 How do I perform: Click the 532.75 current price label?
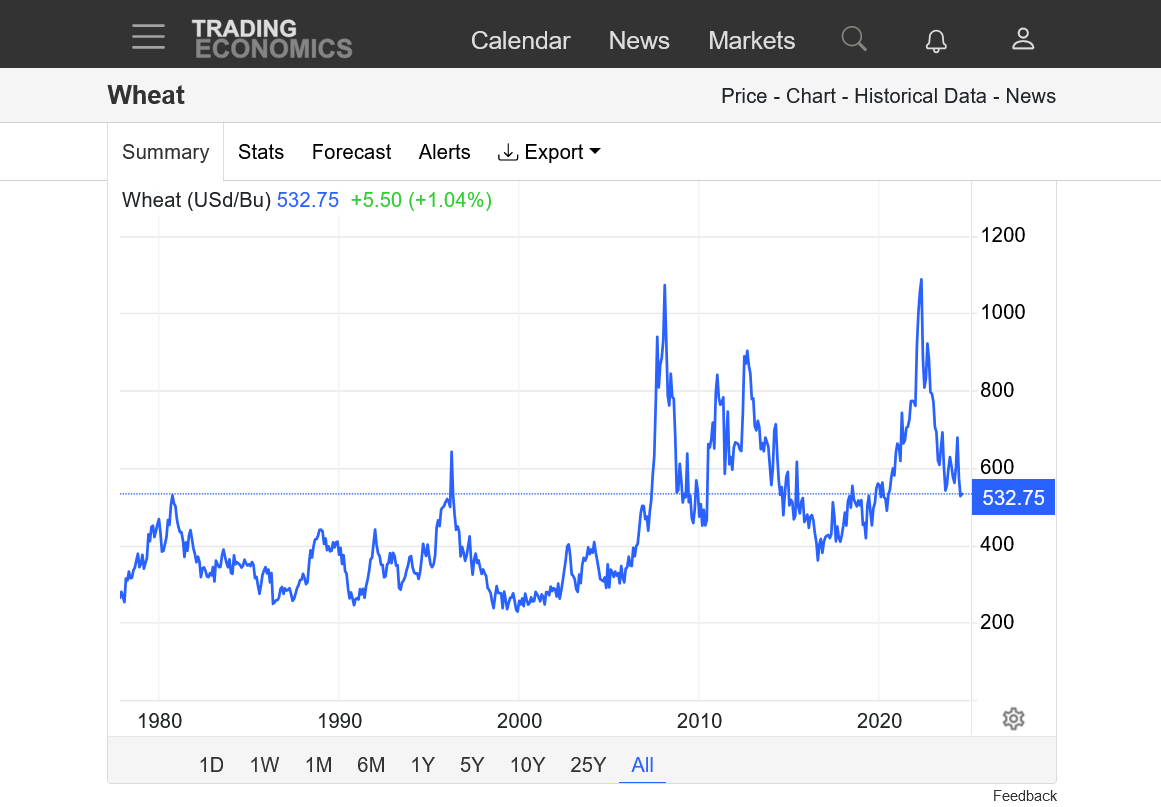tap(1013, 498)
